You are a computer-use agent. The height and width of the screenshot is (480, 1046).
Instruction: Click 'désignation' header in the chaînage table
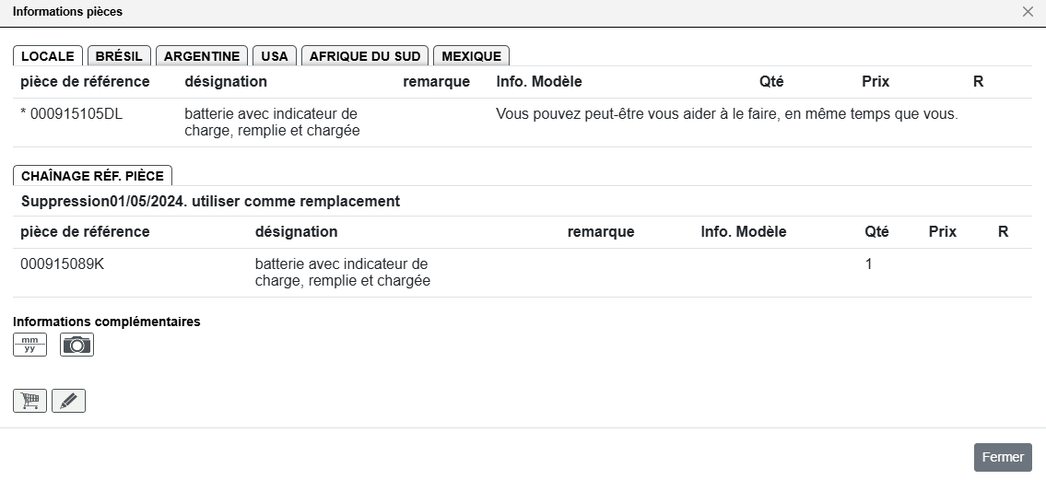pos(296,231)
